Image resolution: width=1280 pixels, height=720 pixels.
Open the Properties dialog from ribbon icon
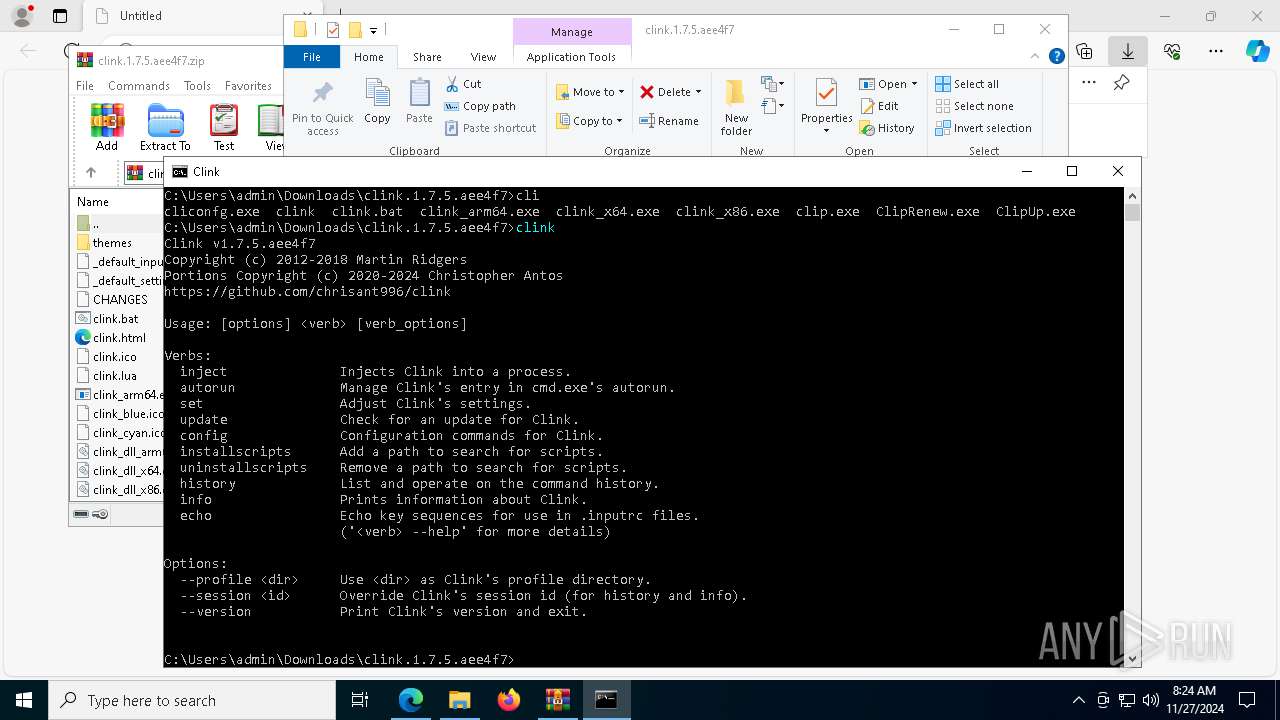tap(826, 93)
